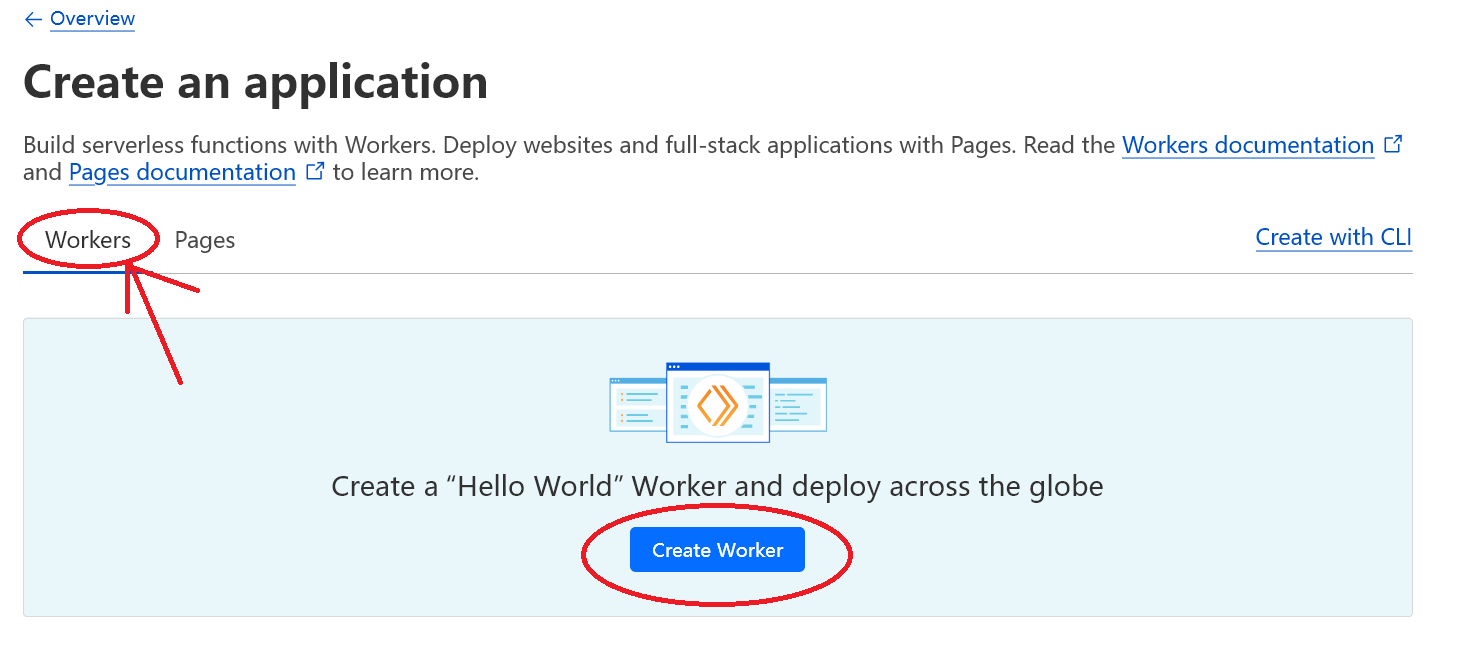Click external link icon after Workers documentation
The height and width of the screenshot is (645, 1459).
coord(1393,144)
